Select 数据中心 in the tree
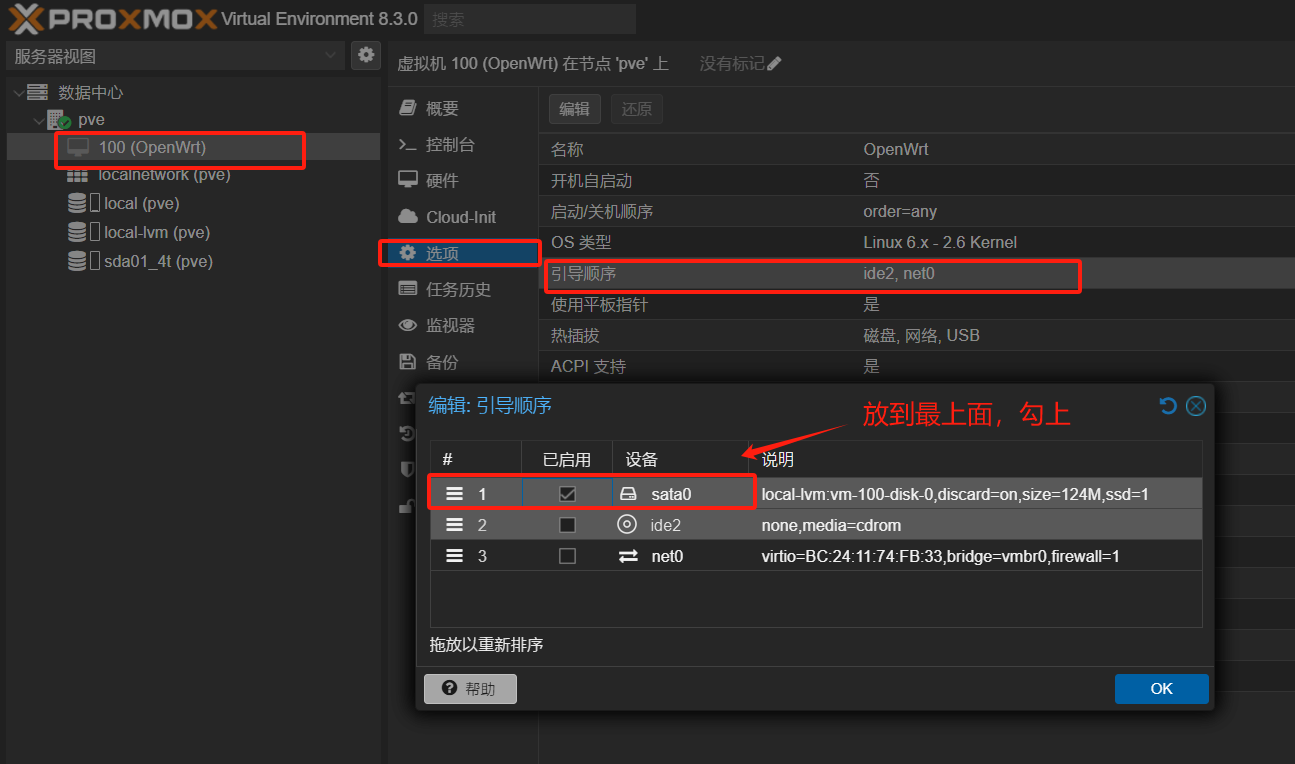This screenshot has height=764, width=1295. (91, 93)
